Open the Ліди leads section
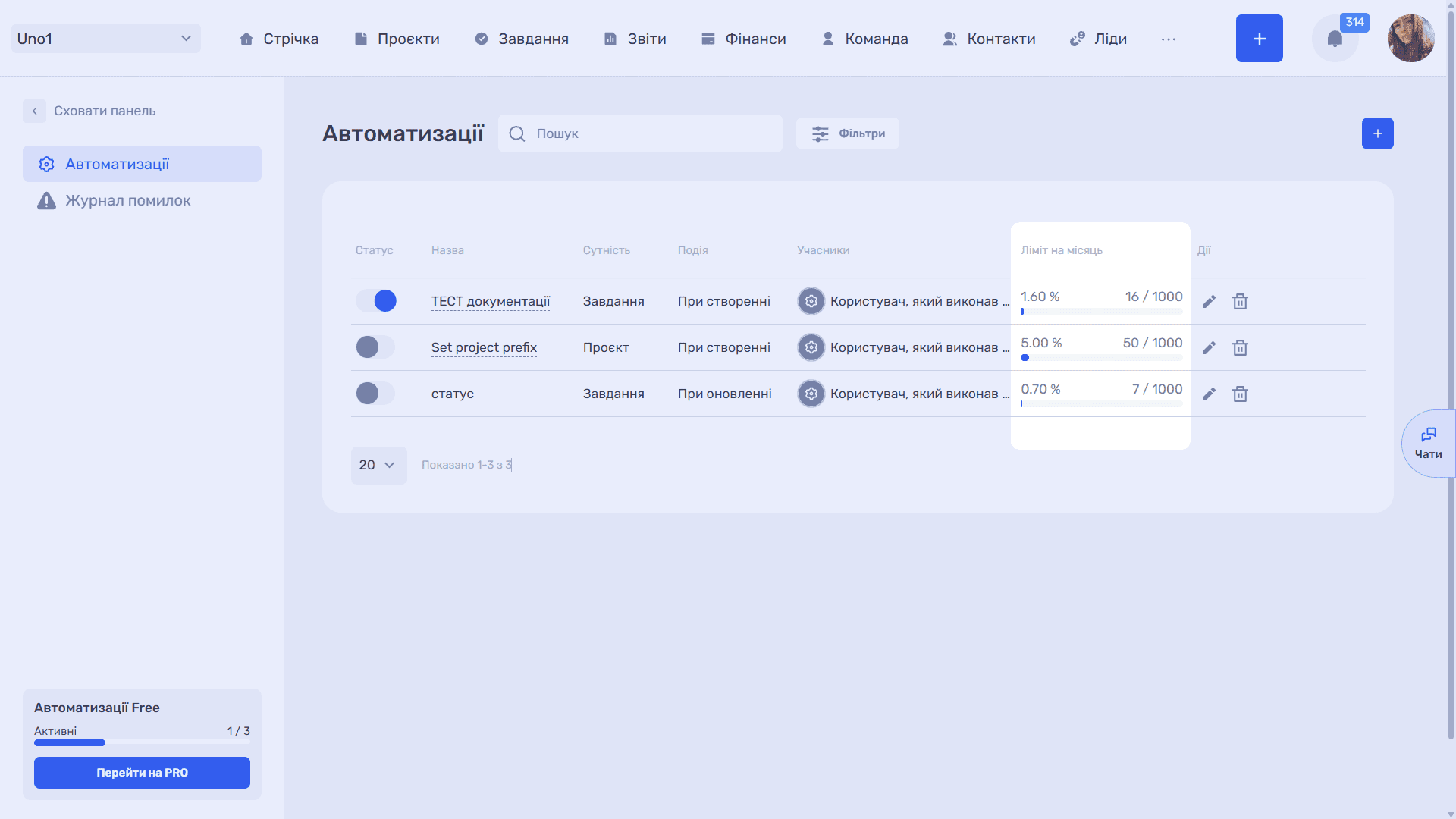1456x819 pixels. [x=1098, y=39]
